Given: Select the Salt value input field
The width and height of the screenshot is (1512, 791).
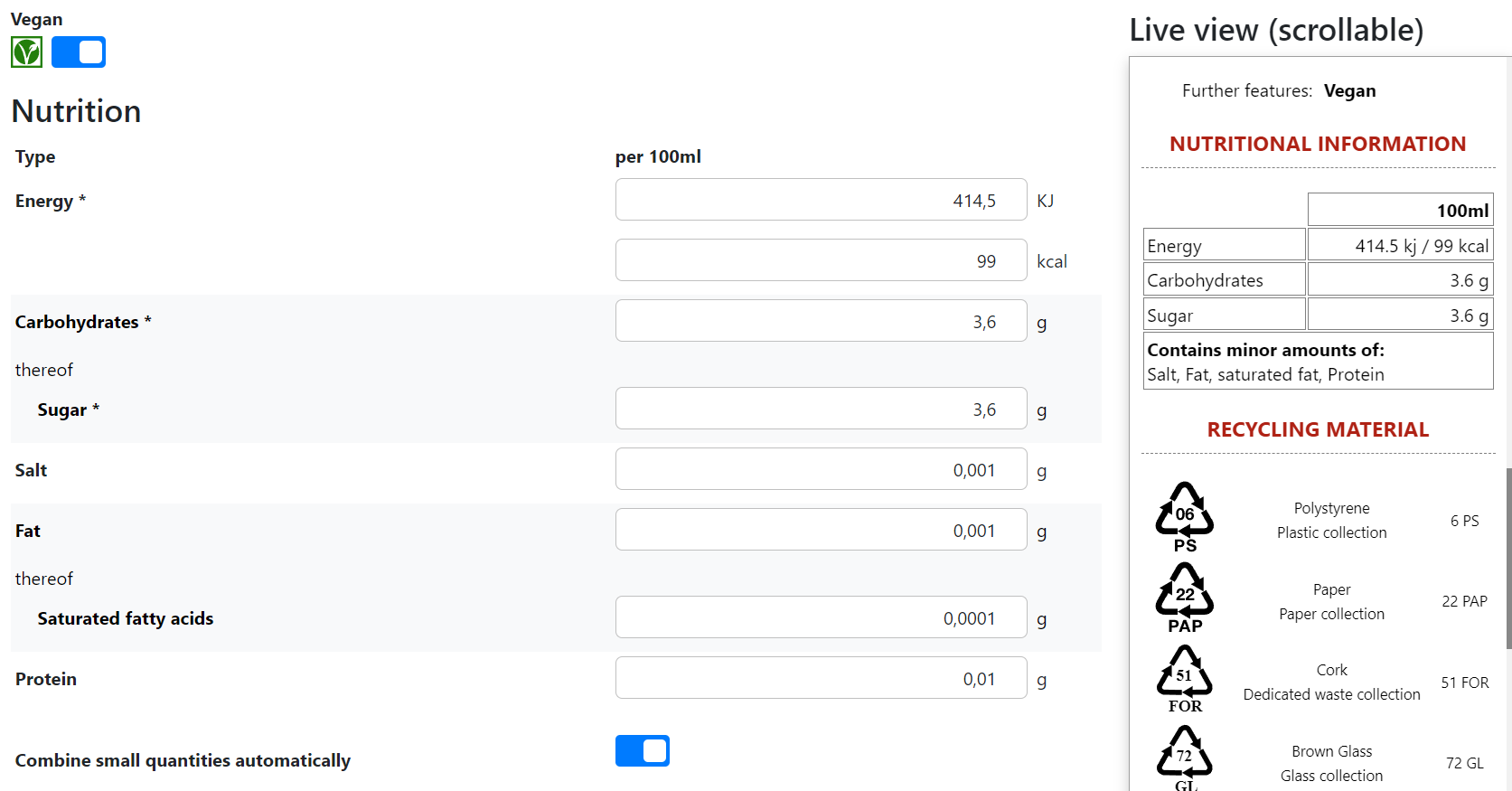Looking at the screenshot, I should (x=821, y=469).
